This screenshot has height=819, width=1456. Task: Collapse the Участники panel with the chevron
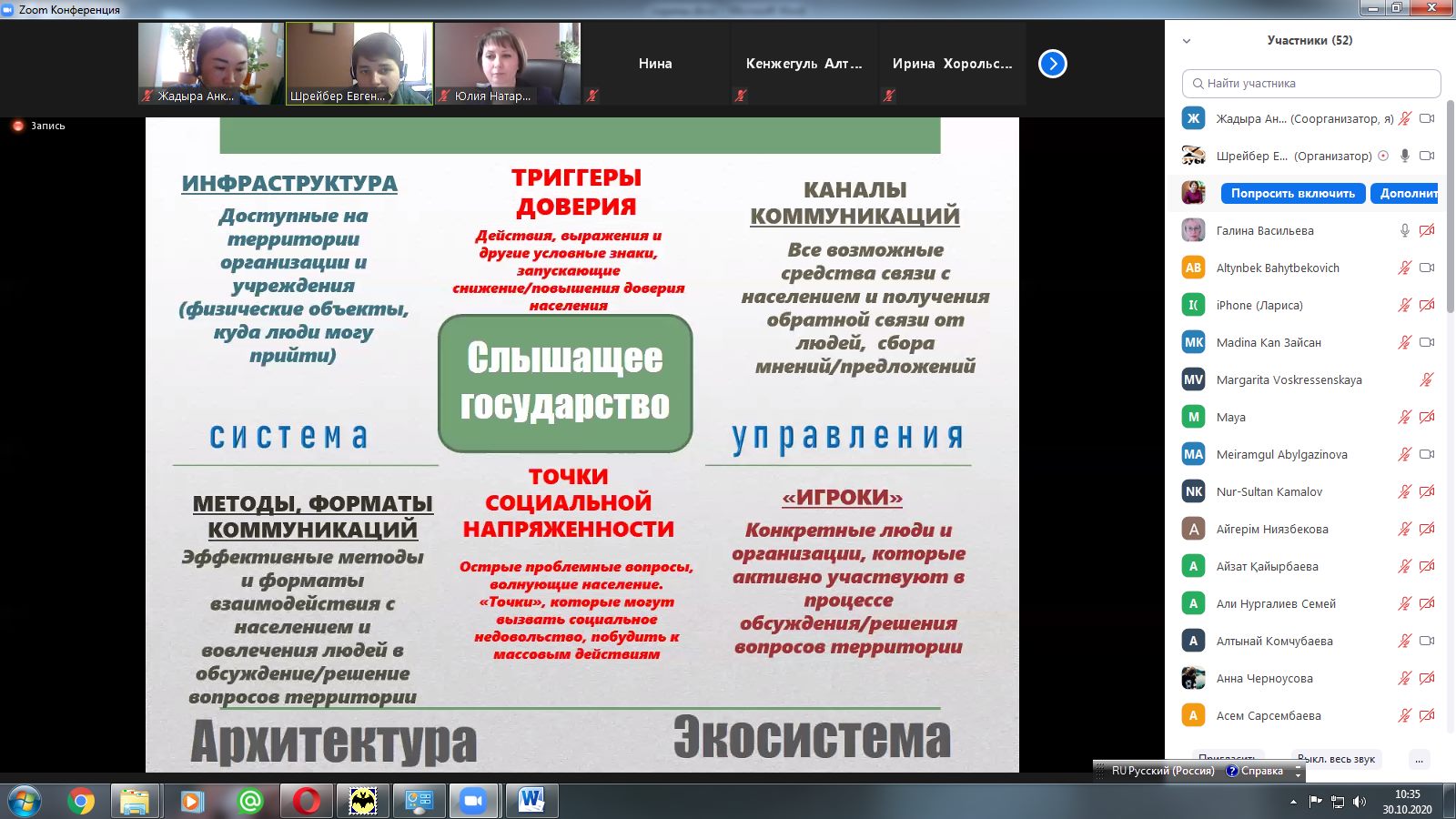(1188, 41)
